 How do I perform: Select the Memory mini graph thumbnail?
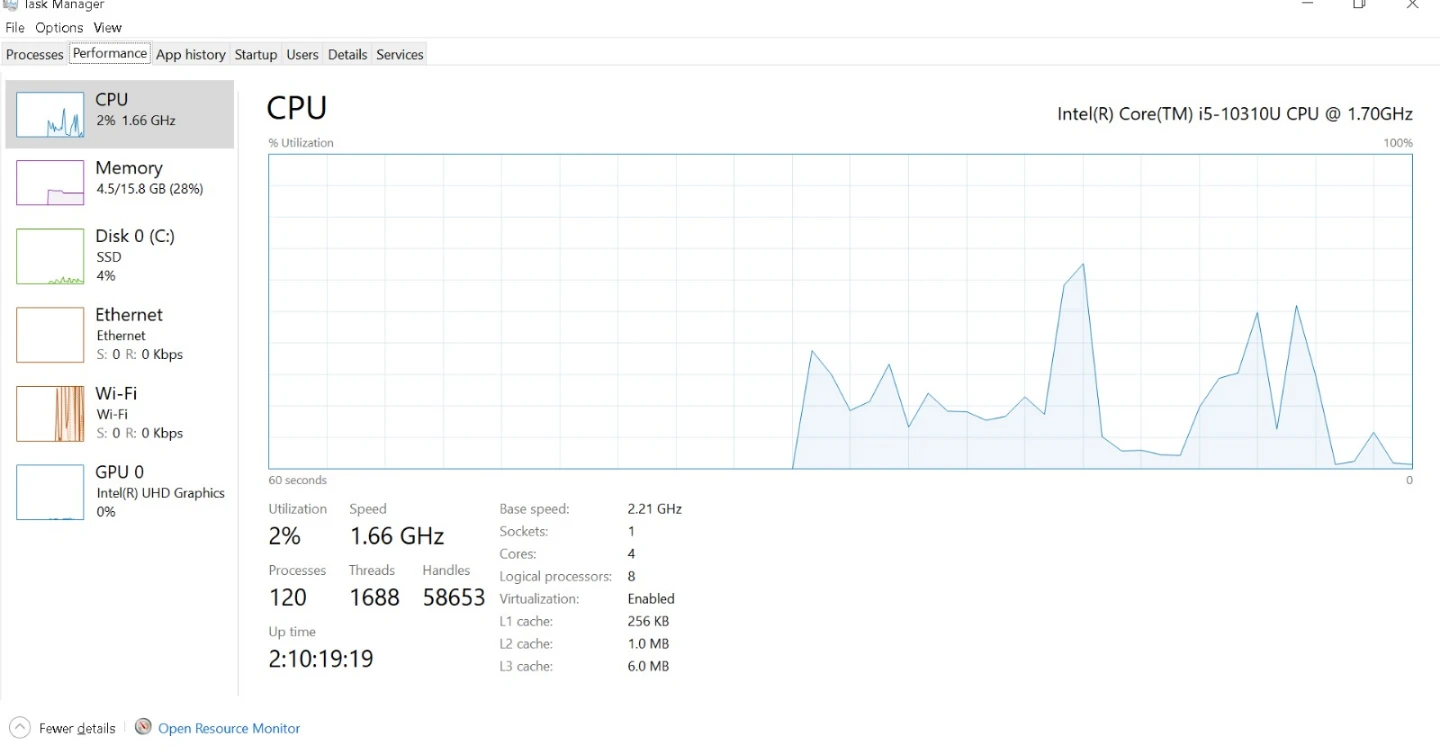(50, 183)
